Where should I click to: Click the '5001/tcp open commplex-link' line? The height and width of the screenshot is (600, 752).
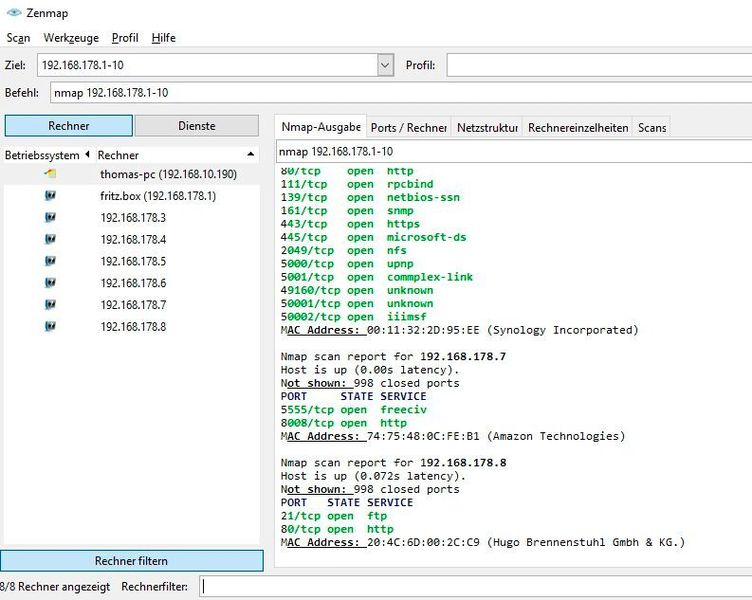[x=376, y=277]
